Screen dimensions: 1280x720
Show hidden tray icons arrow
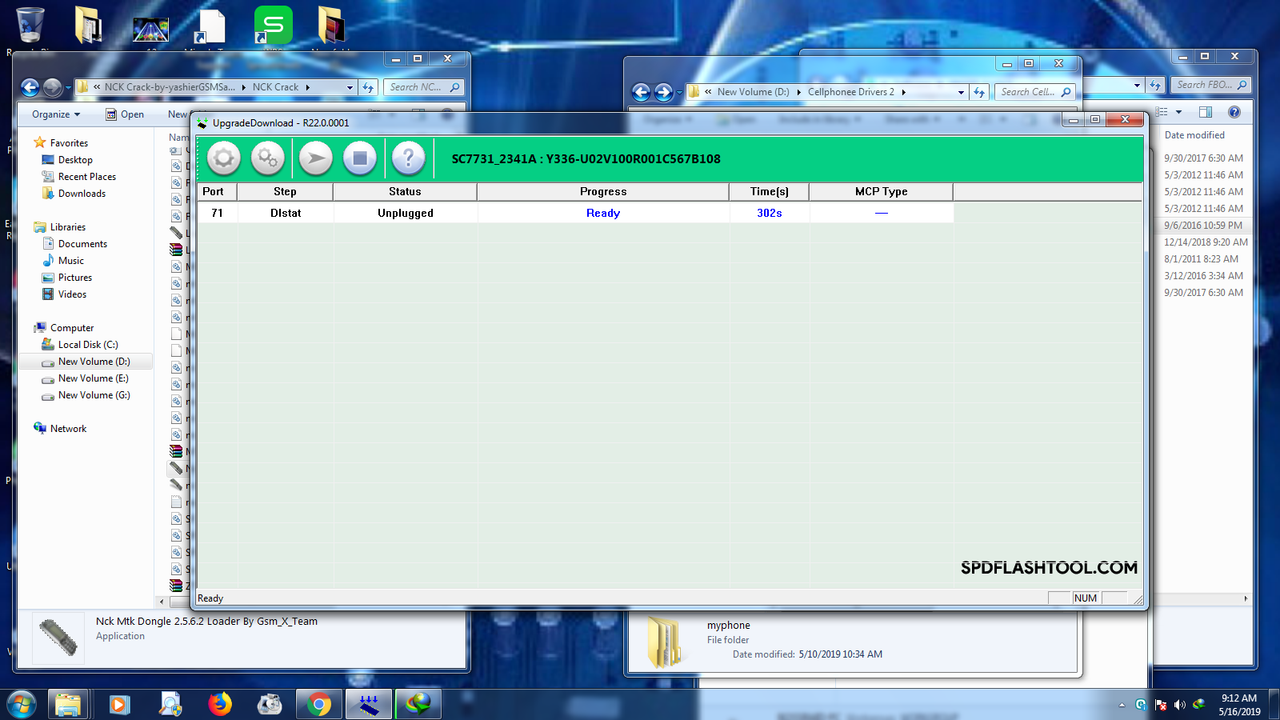pyautogui.click(x=1122, y=704)
